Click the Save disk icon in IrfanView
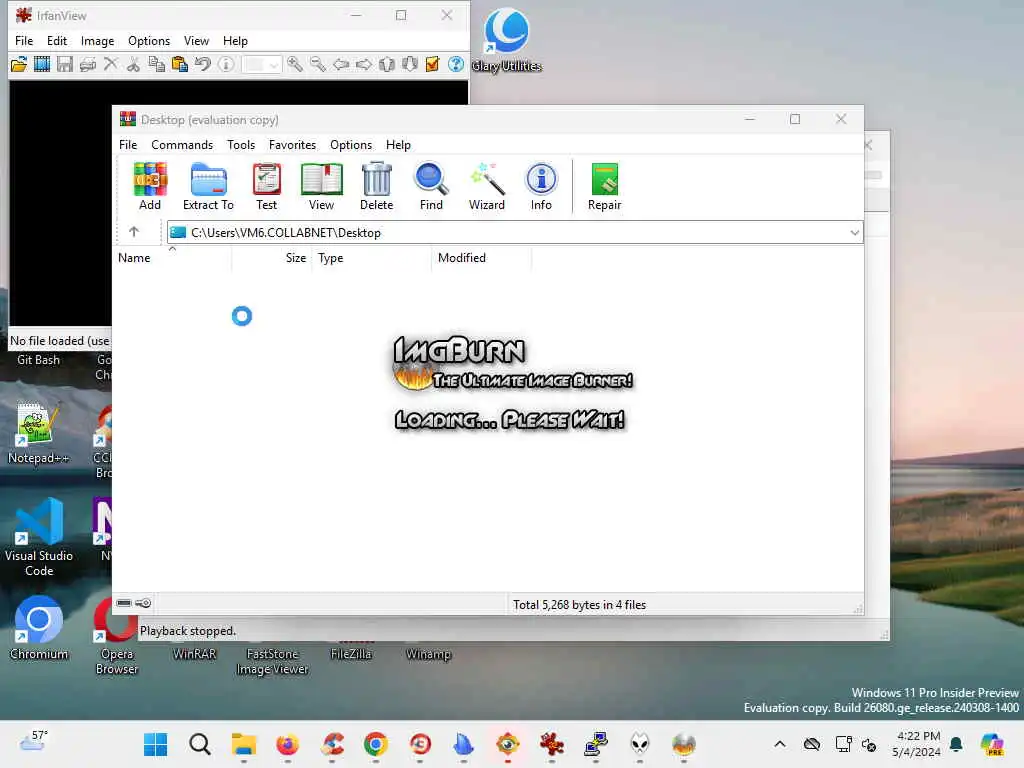 [65, 64]
